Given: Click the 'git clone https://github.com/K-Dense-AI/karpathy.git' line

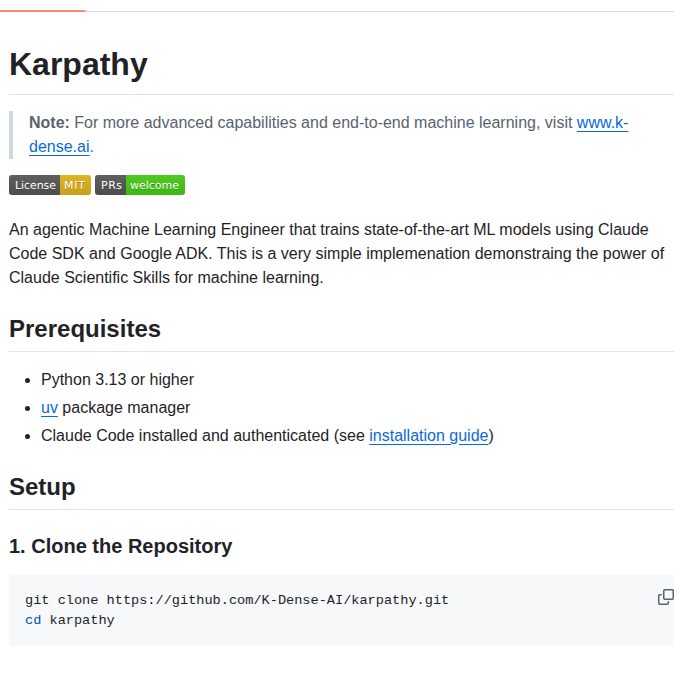Looking at the screenshot, I should (237, 600).
